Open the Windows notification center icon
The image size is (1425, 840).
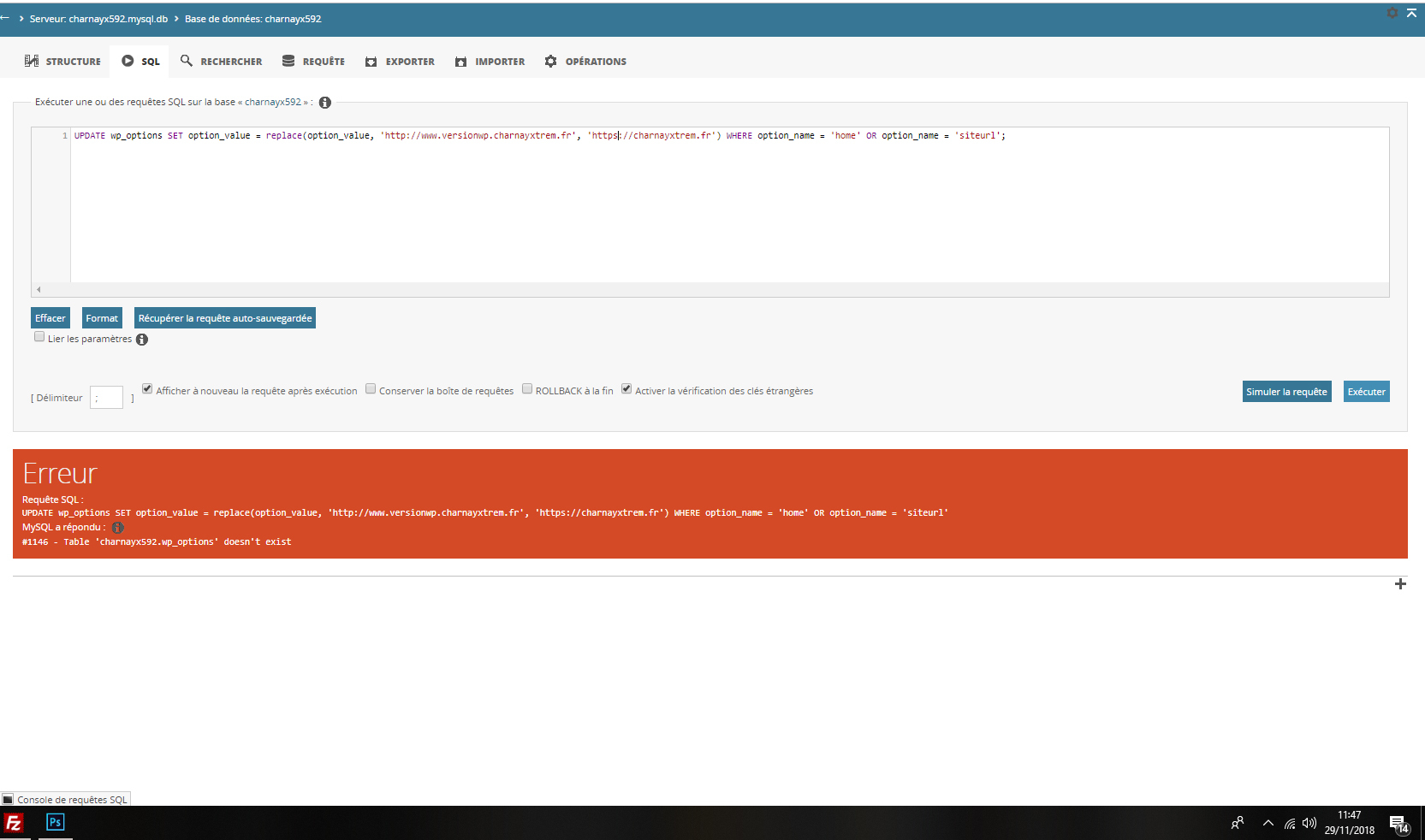(1398, 824)
